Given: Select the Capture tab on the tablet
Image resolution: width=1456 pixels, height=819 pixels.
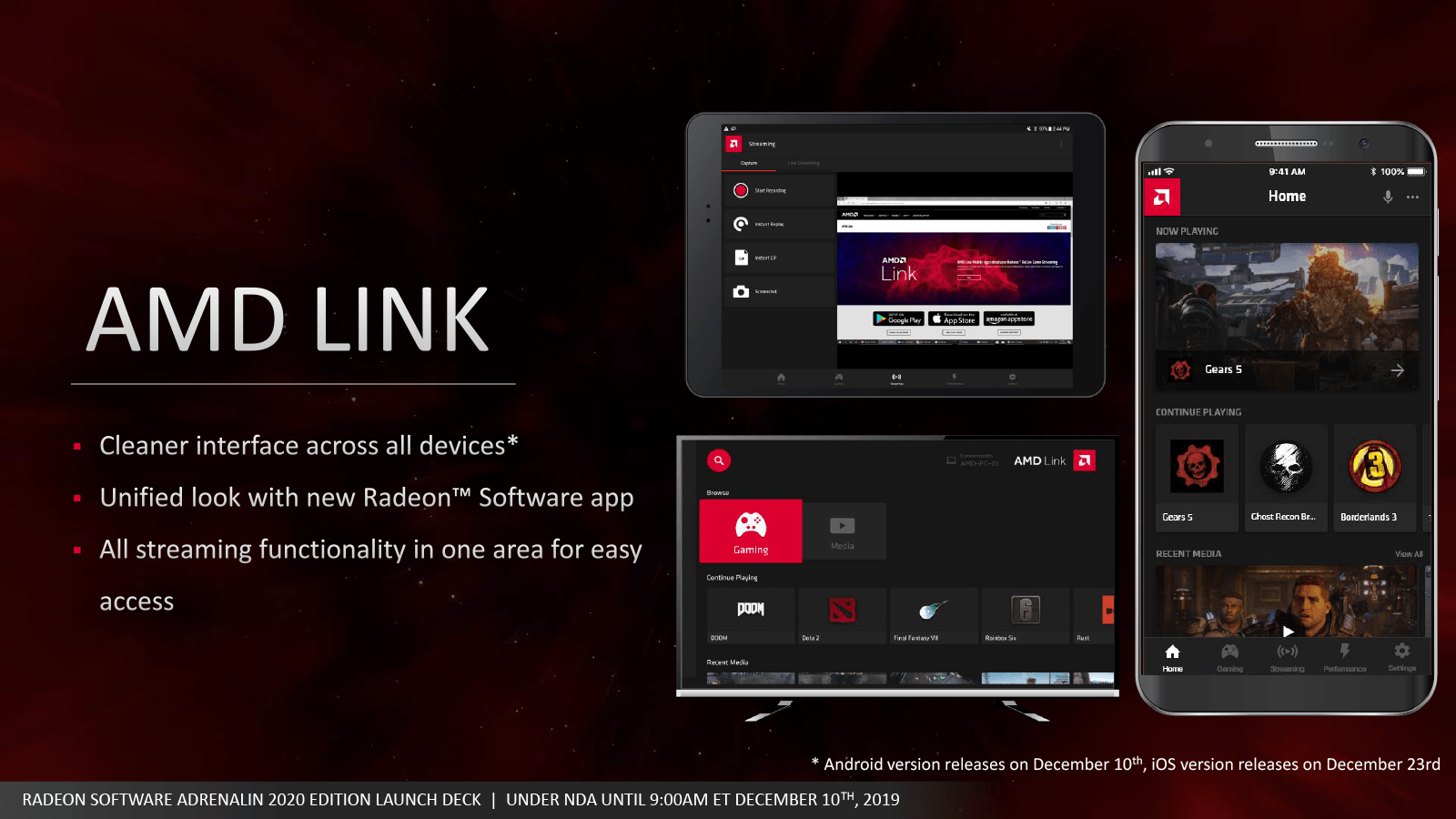Looking at the screenshot, I should pyautogui.click(x=748, y=163).
